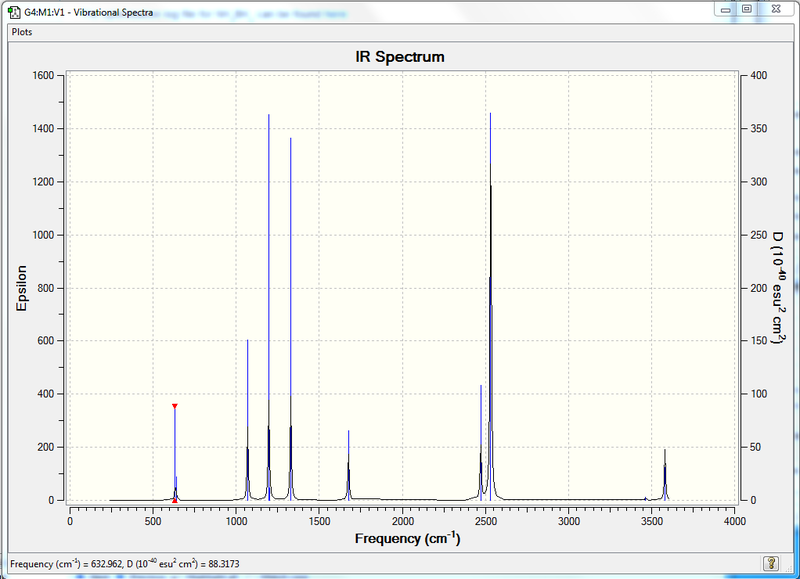The height and width of the screenshot is (579, 800).
Task: Click the Frequency (cm-1) x-axis label
Action: [x=408, y=538]
